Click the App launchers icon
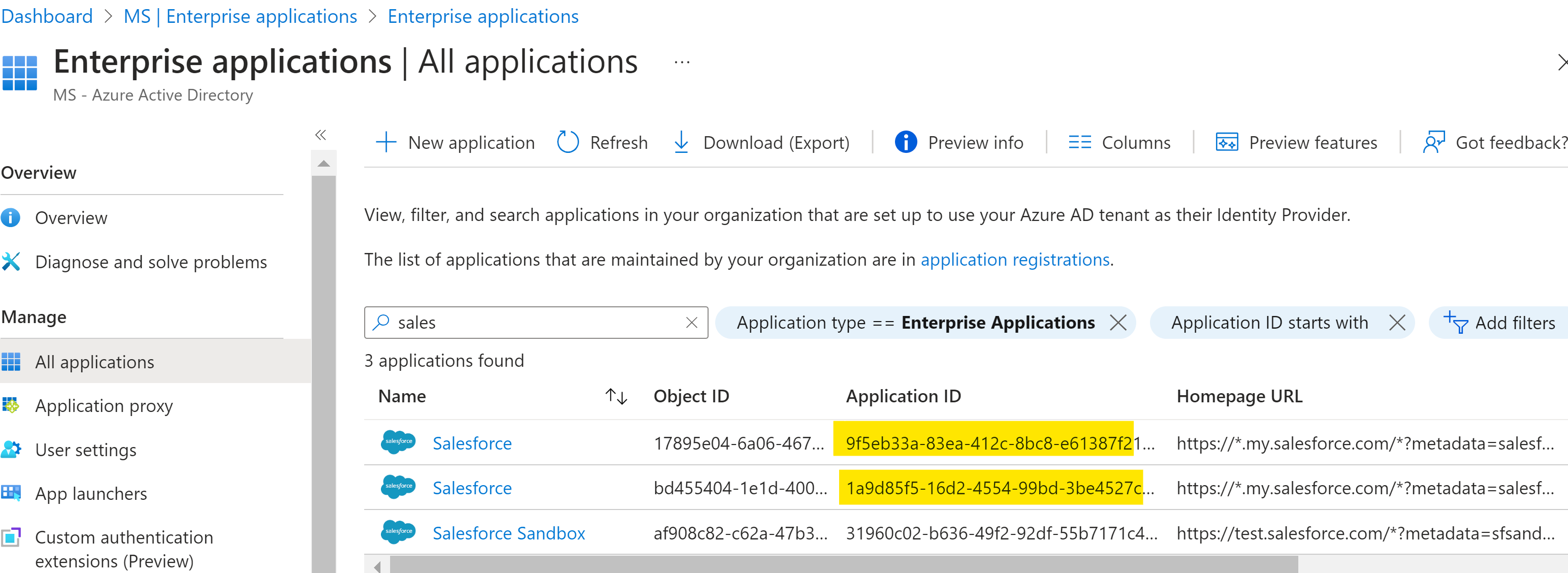Image resolution: width=1568 pixels, height=573 pixels. (x=11, y=493)
